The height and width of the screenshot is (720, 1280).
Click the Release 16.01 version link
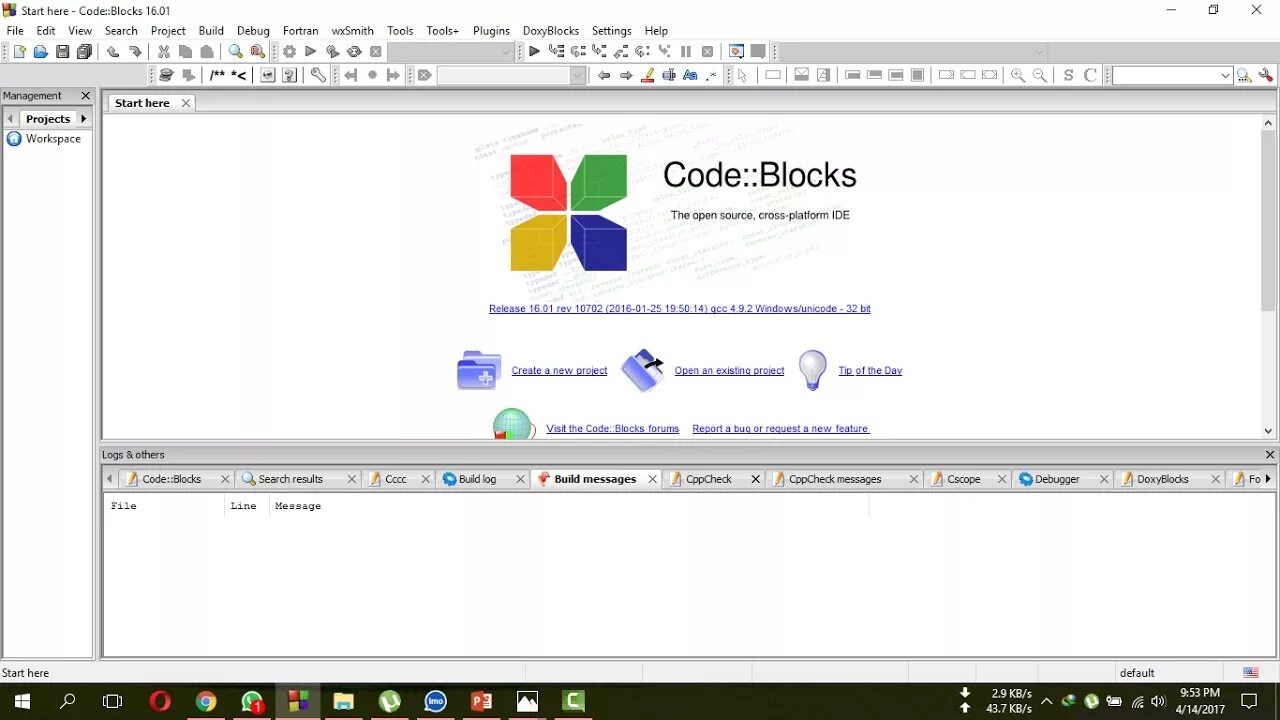coord(679,309)
